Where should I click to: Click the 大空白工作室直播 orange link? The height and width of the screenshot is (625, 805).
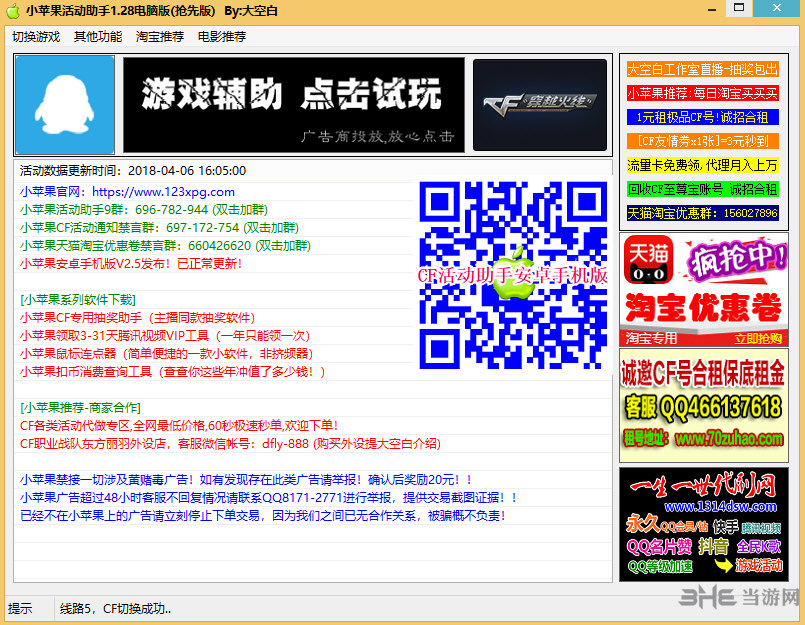click(702, 69)
